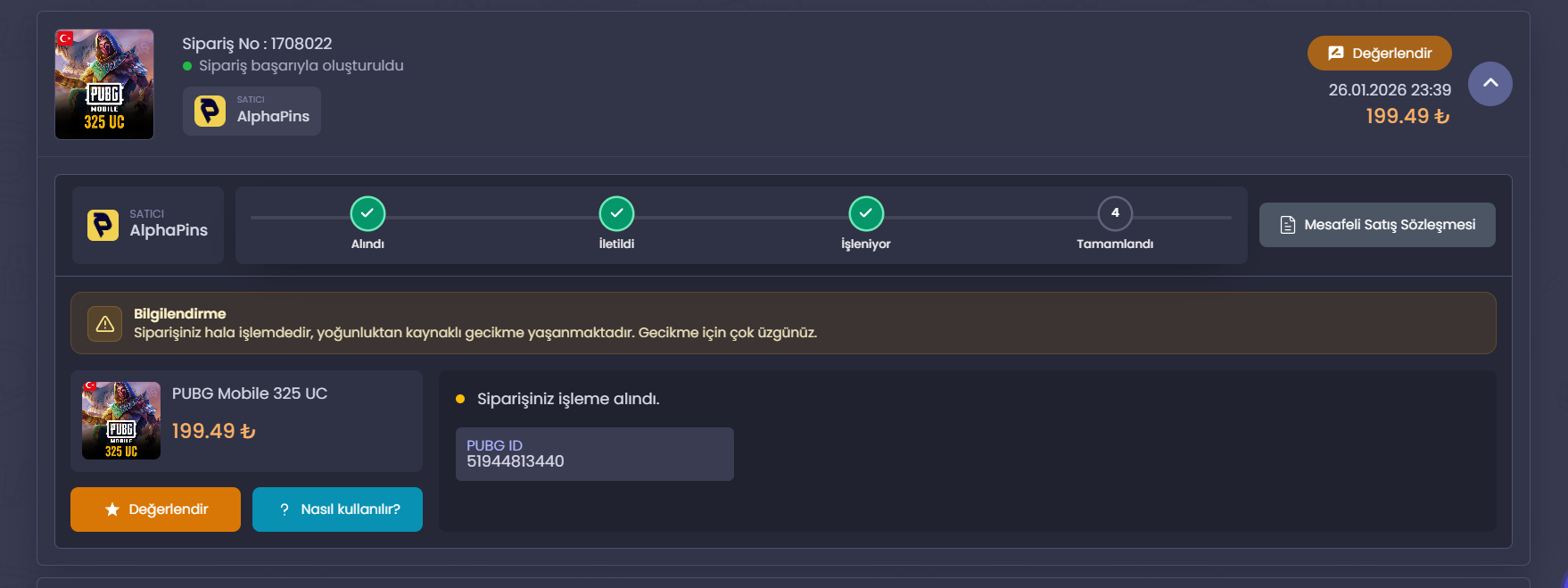The height and width of the screenshot is (588, 1568).
Task: Click the Değerlendir button beside order date
Action: pyautogui.click(x=1379, y=54)
